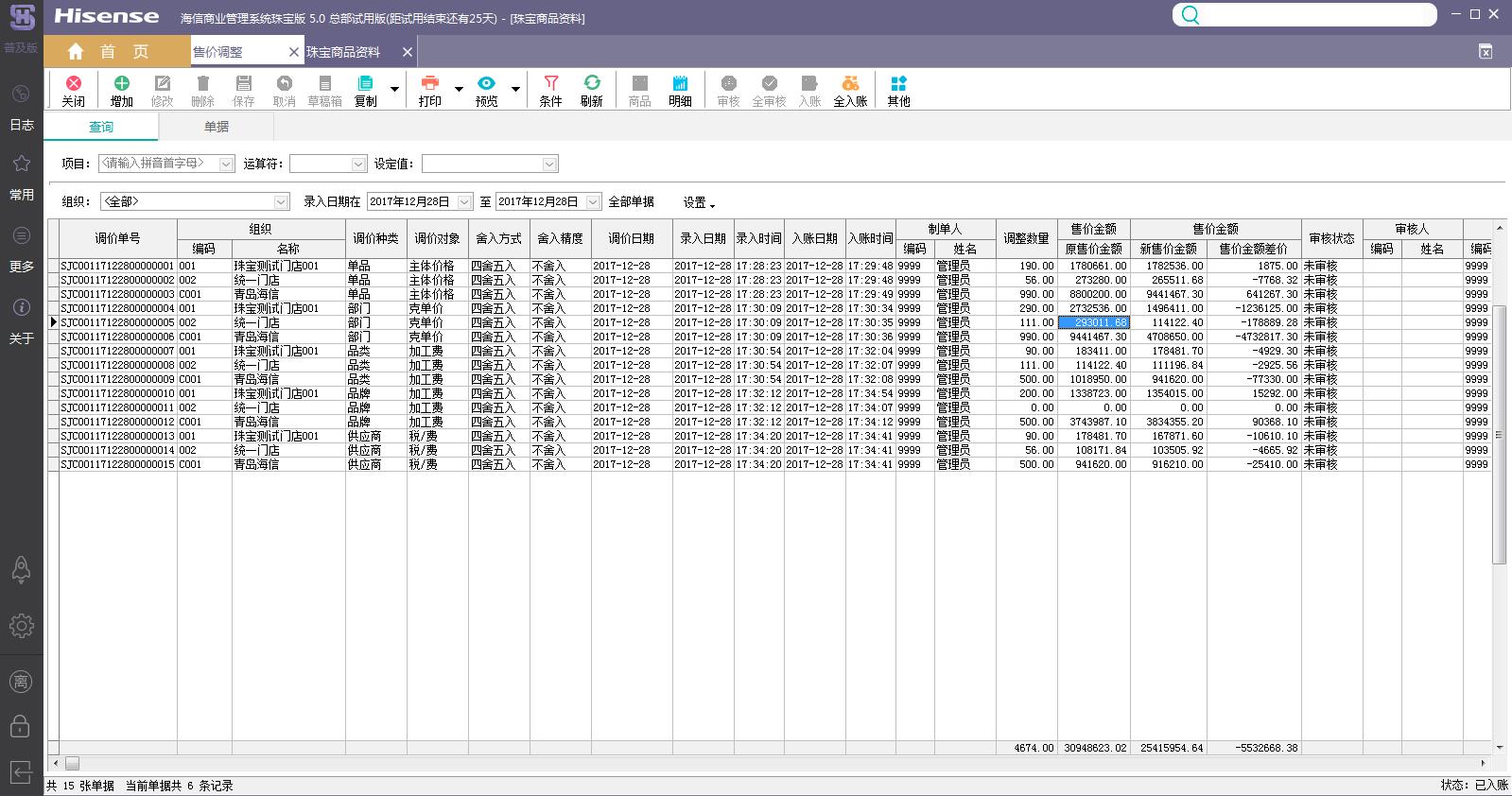This screenshot has width=1512, height=796.
Task: Switch to the 单据 tab
Action: [217, 127]
